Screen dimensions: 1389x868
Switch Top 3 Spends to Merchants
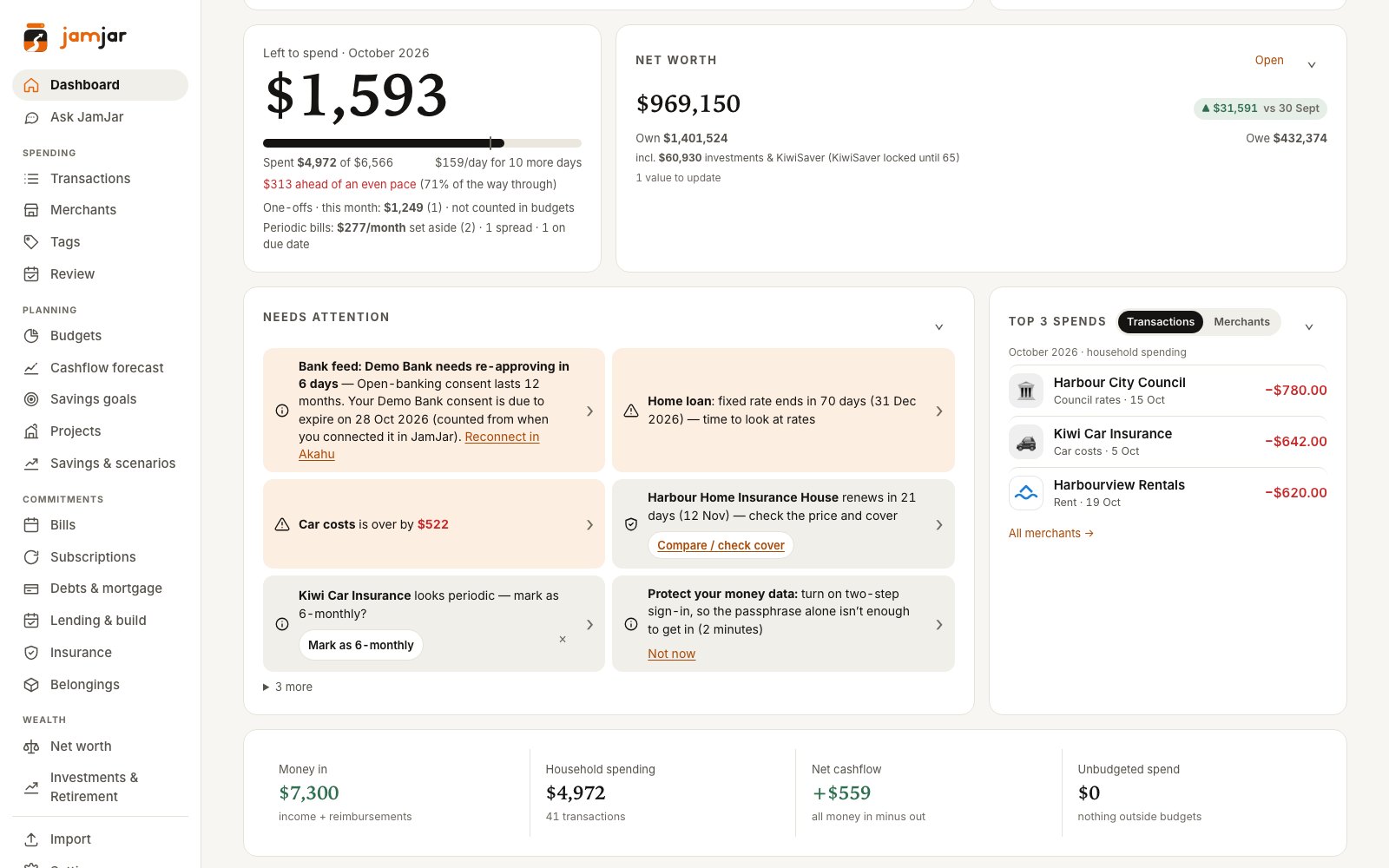(1241, 322)
